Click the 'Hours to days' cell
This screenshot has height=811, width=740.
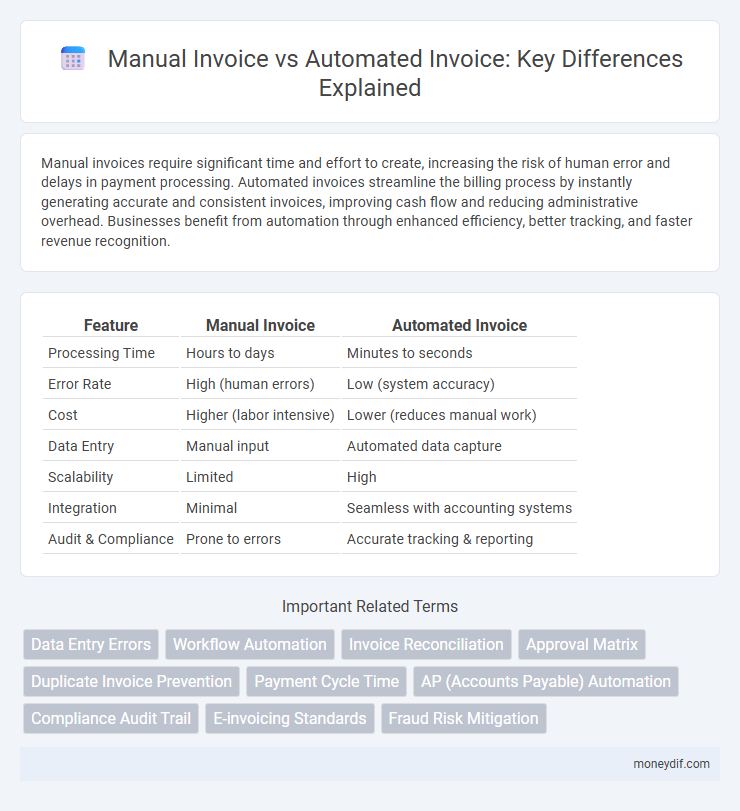[x=260, y=353]
